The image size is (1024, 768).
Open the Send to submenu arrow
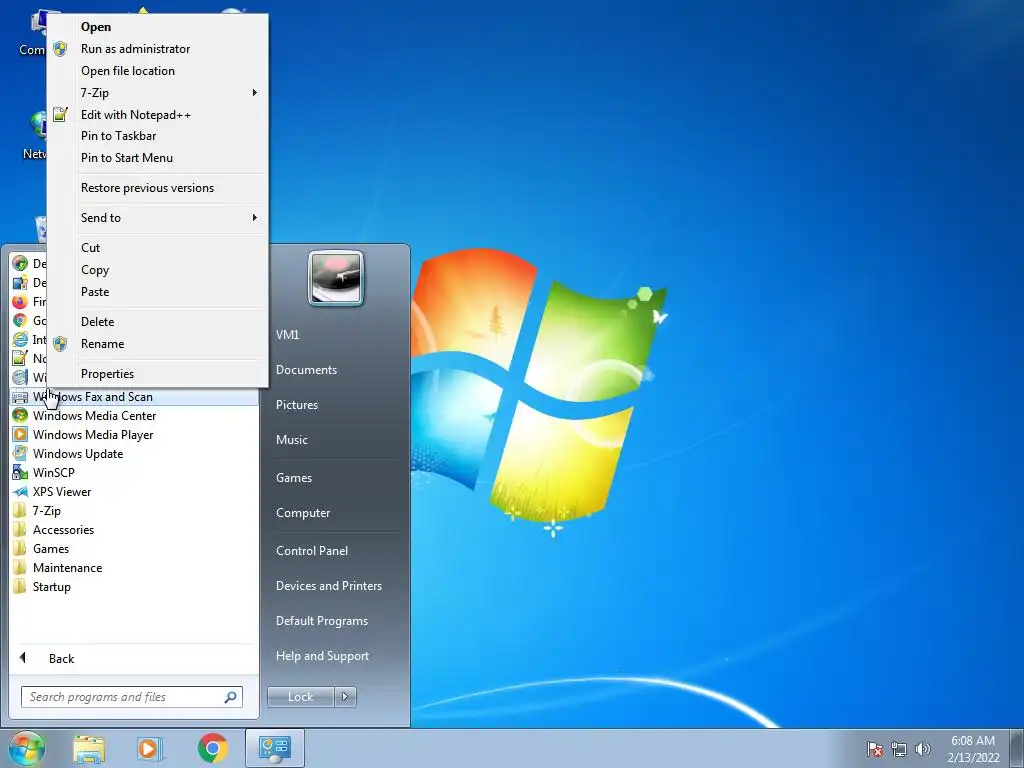(x=255, y=217)
